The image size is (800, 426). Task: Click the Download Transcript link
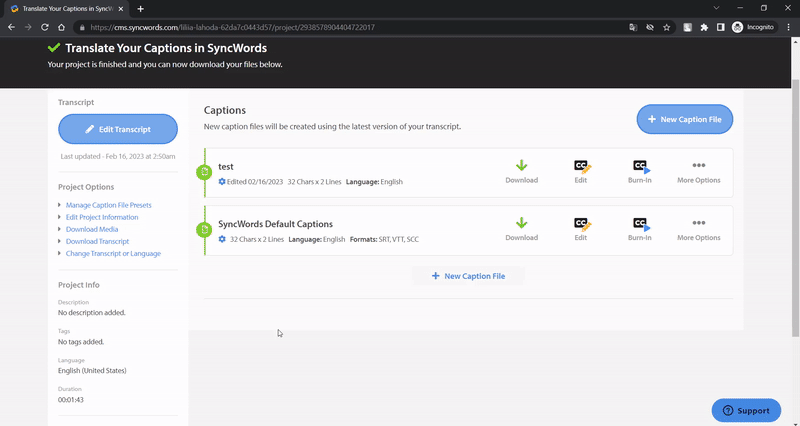tap(97, 241)
